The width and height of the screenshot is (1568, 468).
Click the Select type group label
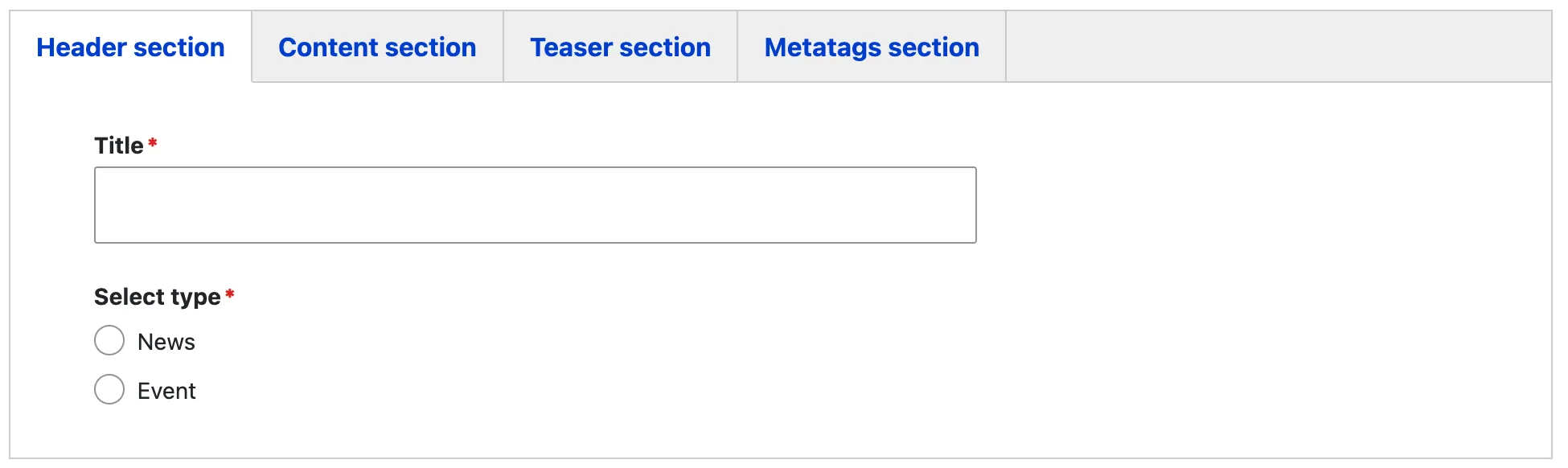click(157, 297)
